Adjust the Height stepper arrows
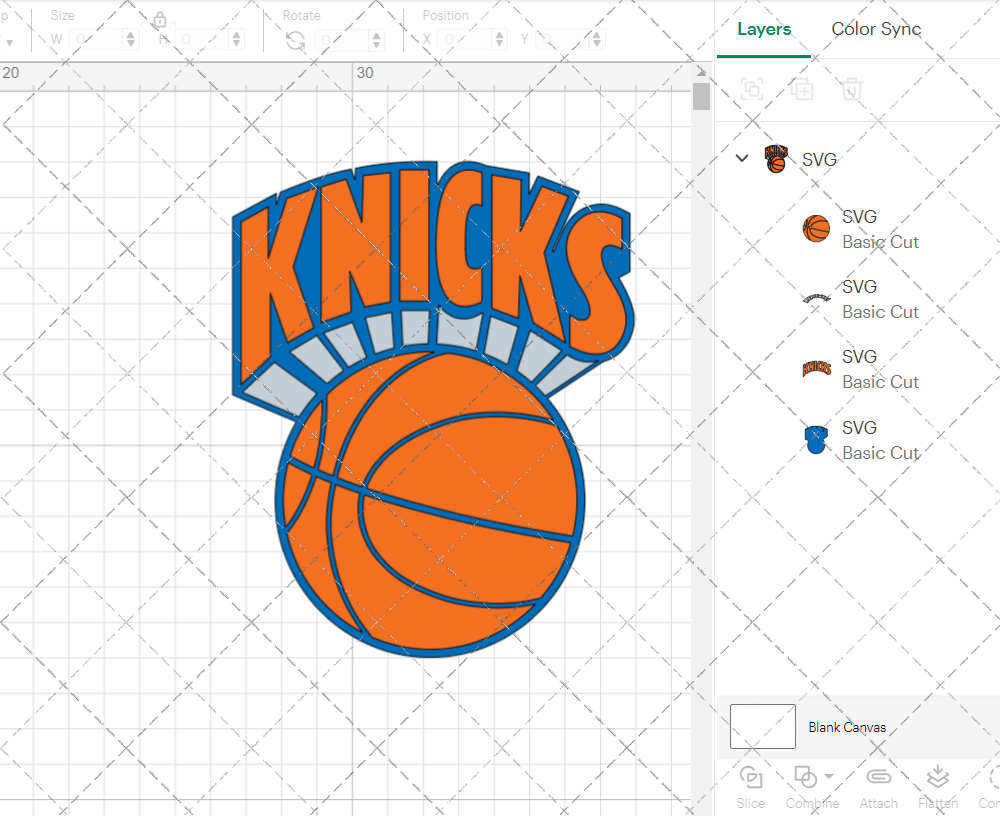 pyautogui.click(x=237, y=40)
